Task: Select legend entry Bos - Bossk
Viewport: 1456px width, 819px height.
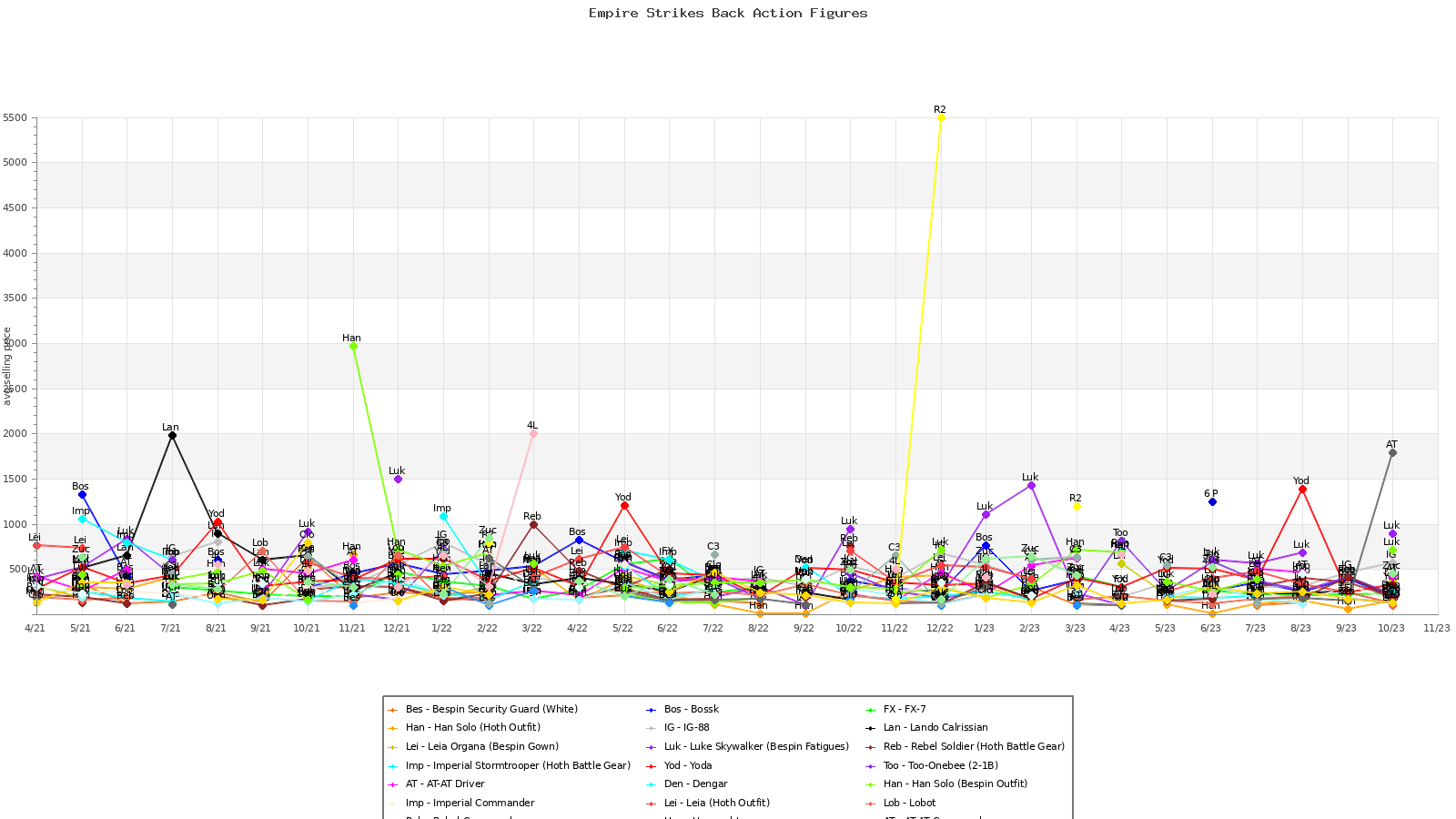Action: pos(692,709)
